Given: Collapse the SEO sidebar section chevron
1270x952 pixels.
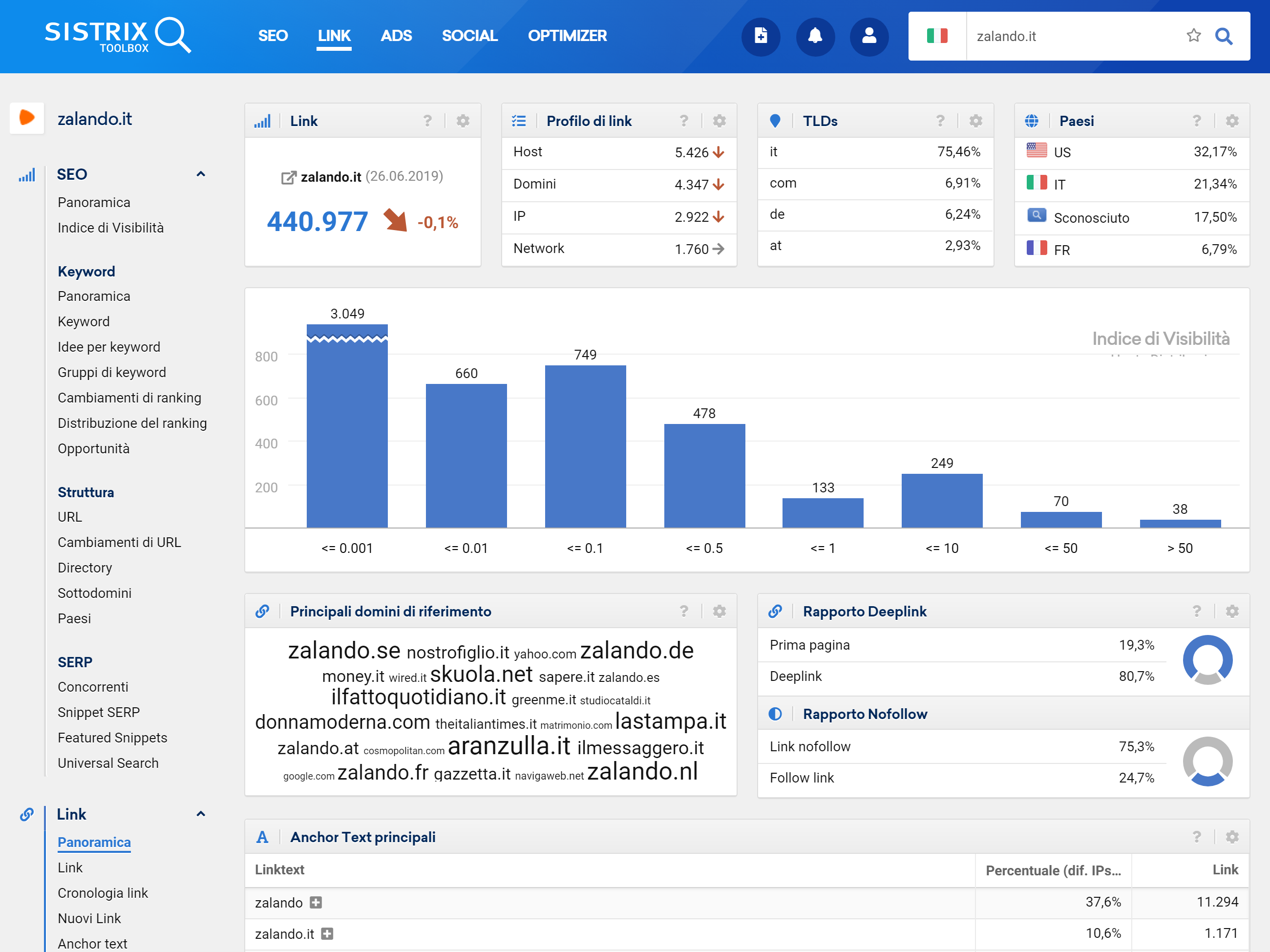Looking at the screenshot, I should pyautogui.click(x=200, y=174).
